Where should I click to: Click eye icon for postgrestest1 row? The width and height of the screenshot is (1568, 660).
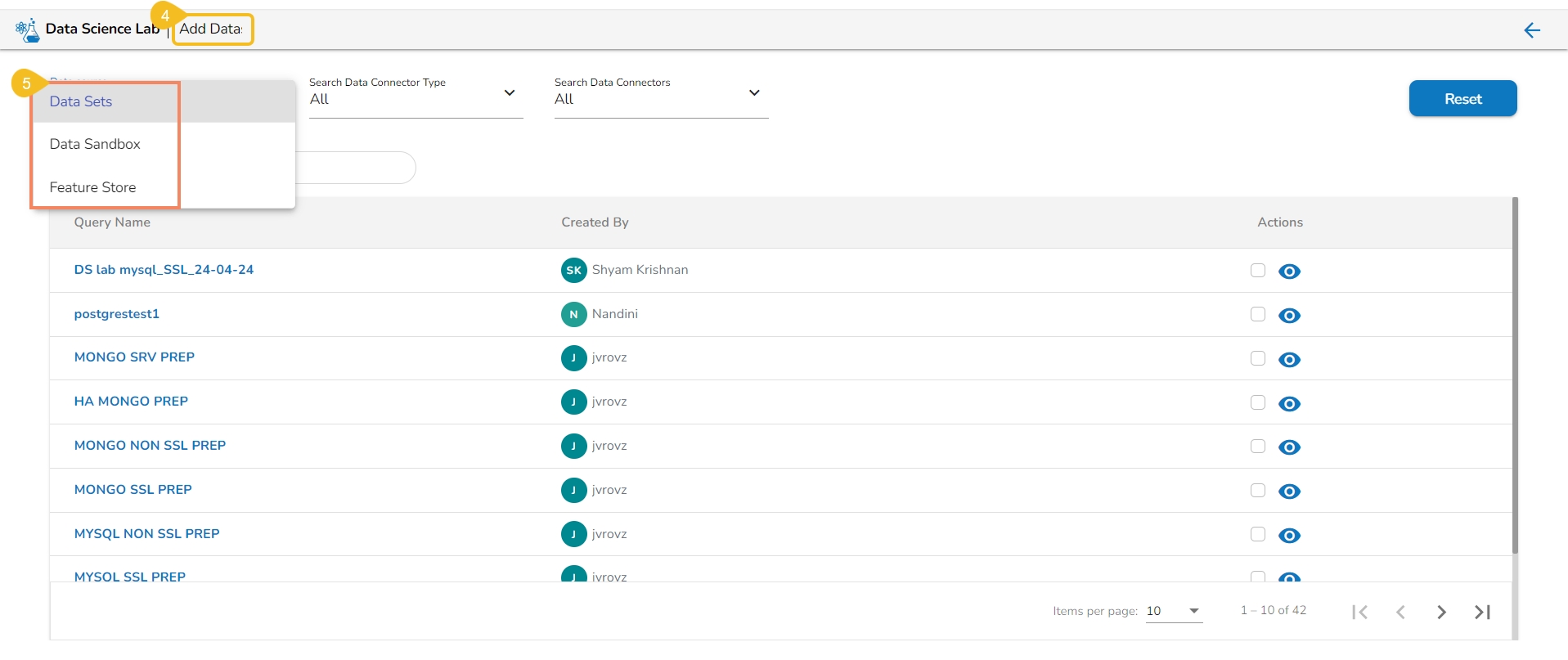coord(1289,316)
